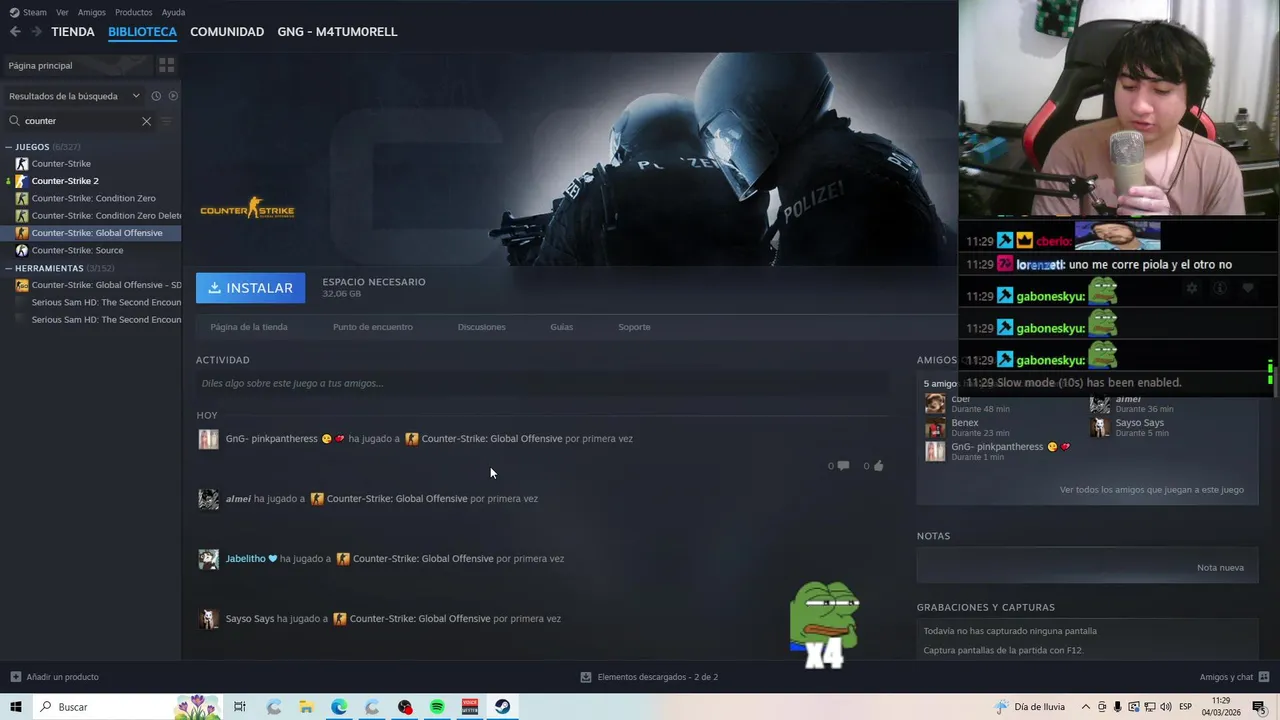Clear the search text with the X
The width and height of the screenshot is (1280, 720).
146,121
